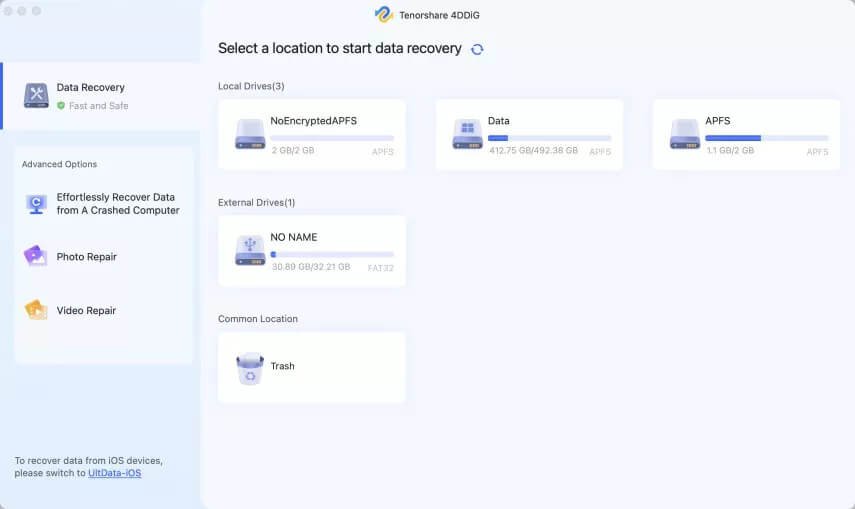Viewport: 855px width, 509px height.
Task: Click the Data drive usage bar
Action: pos(550,138)
